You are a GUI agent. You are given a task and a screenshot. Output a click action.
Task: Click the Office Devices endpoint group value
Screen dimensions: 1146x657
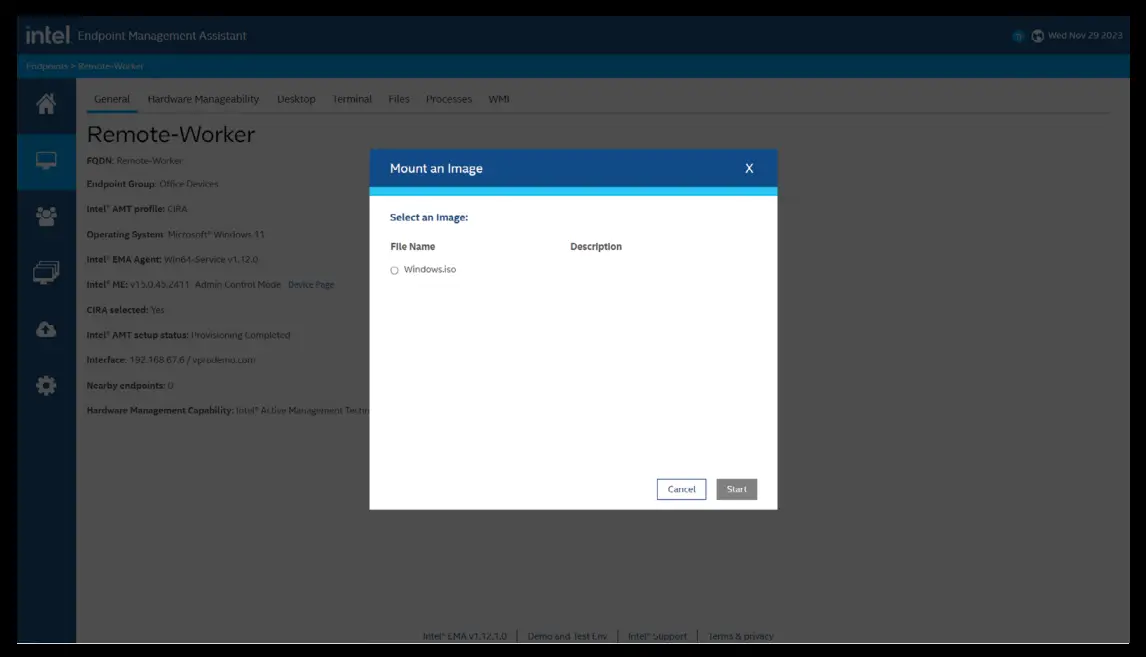click(189, 184)
